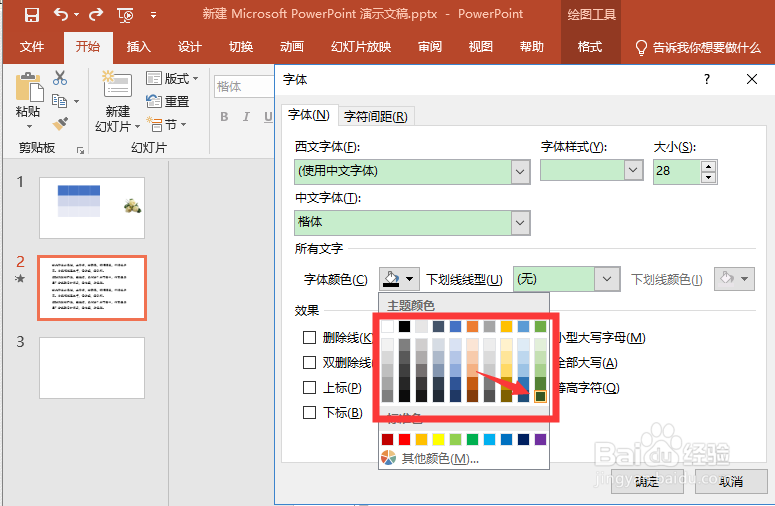Pick black theme color swatch
775x506 pixels.
coord(404,326)
